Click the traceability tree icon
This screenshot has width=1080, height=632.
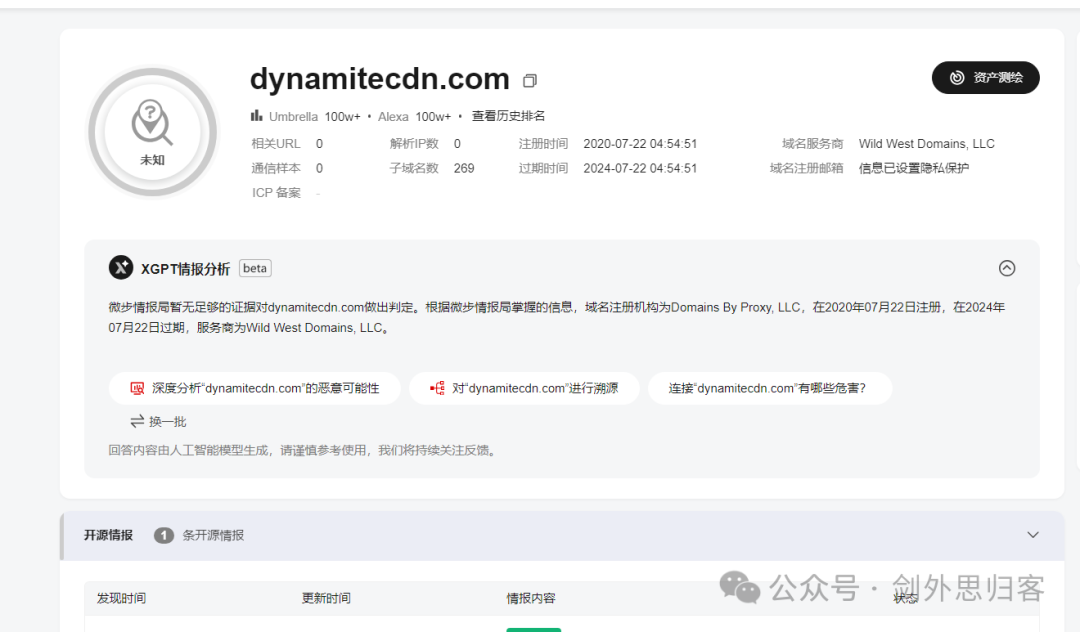437,388
